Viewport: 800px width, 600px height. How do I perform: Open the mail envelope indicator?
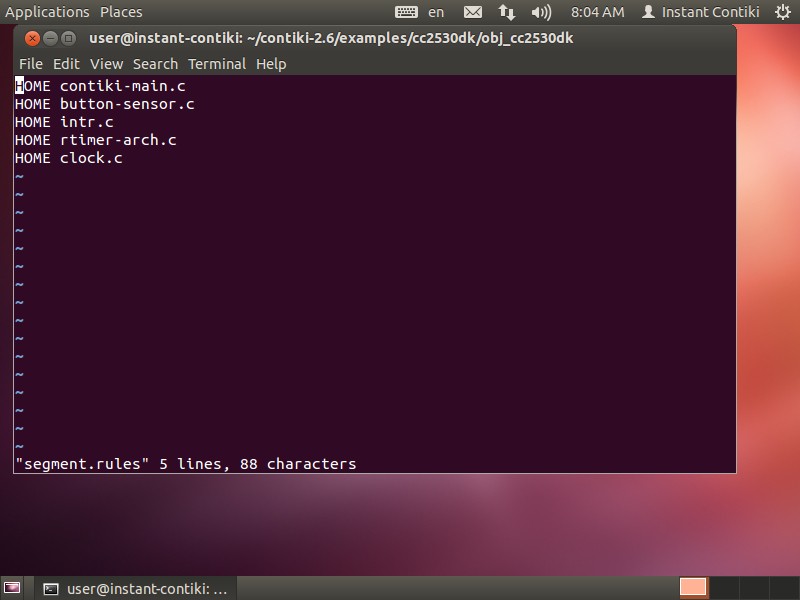(472, 12)
